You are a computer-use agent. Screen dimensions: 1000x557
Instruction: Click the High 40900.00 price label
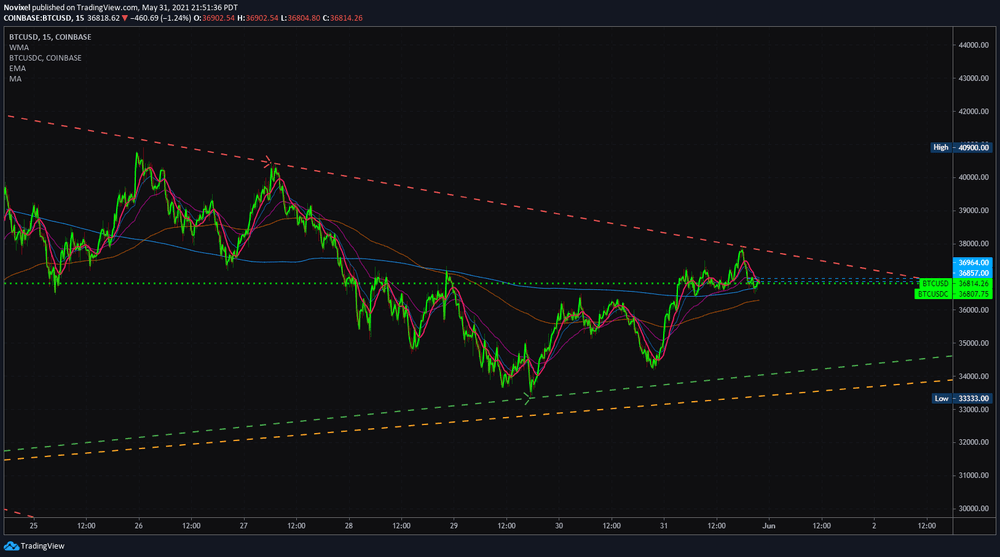(960, 147)
